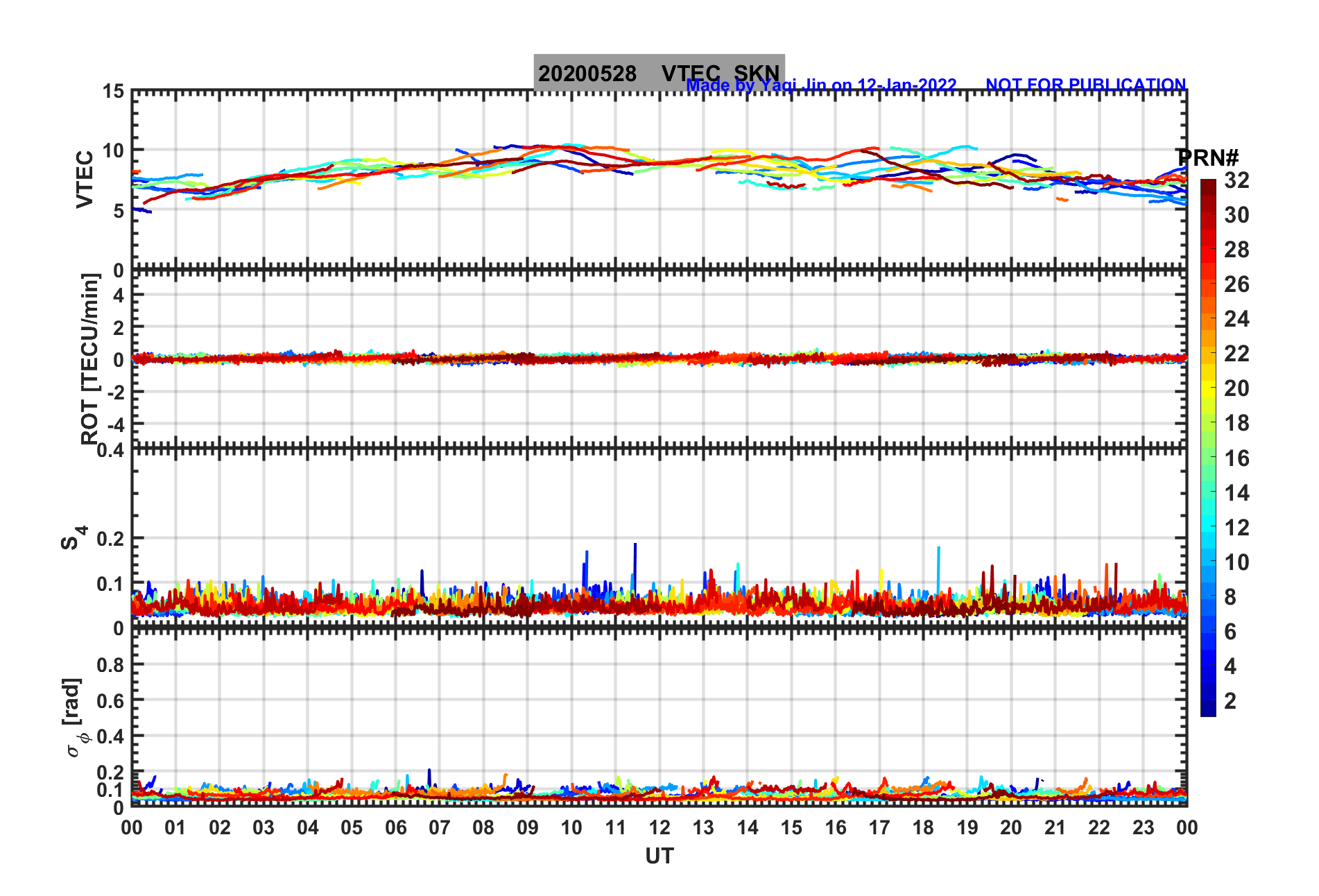
Task: Click colorbar label '24'
Action: click(1236, 319)
